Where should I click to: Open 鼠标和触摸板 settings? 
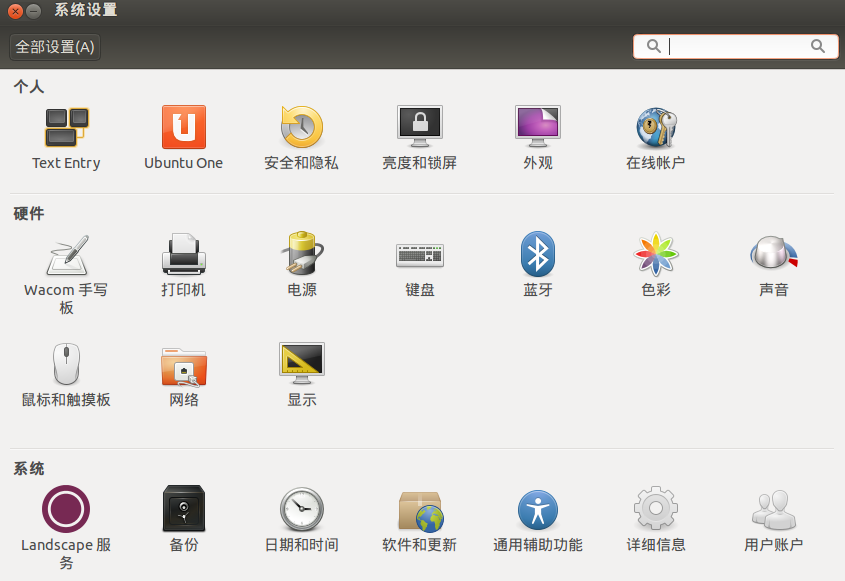tap(66, 375)
